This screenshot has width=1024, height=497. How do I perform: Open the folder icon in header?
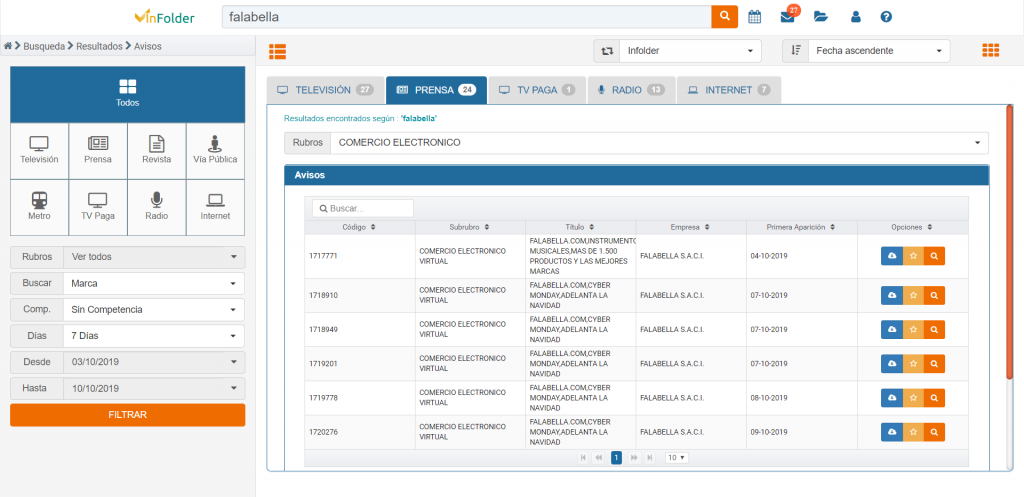tap(821, 17)
